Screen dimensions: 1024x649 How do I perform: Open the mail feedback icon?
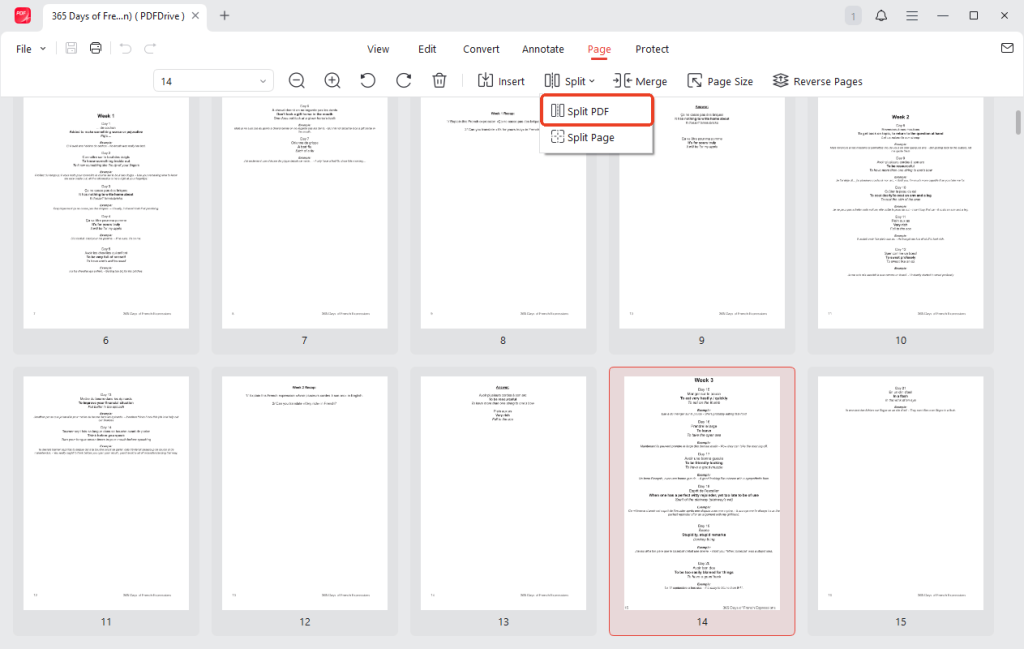1008,48
